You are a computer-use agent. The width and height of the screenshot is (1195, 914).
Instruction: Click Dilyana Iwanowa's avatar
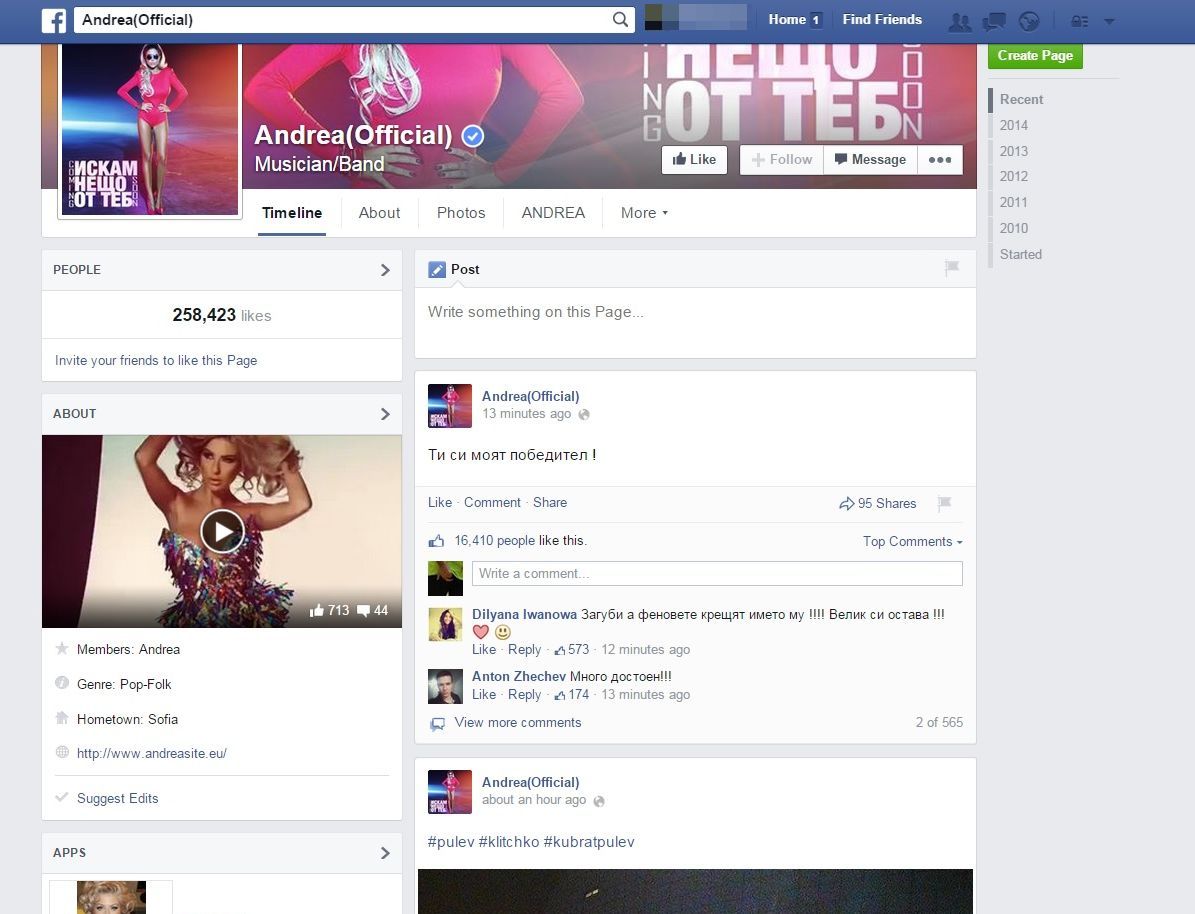point(445,624)
